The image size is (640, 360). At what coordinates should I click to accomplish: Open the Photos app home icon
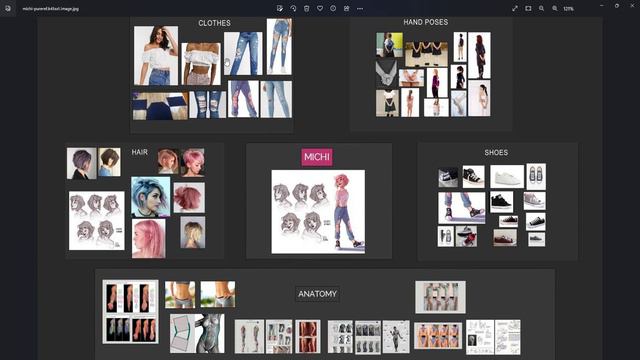8,8
